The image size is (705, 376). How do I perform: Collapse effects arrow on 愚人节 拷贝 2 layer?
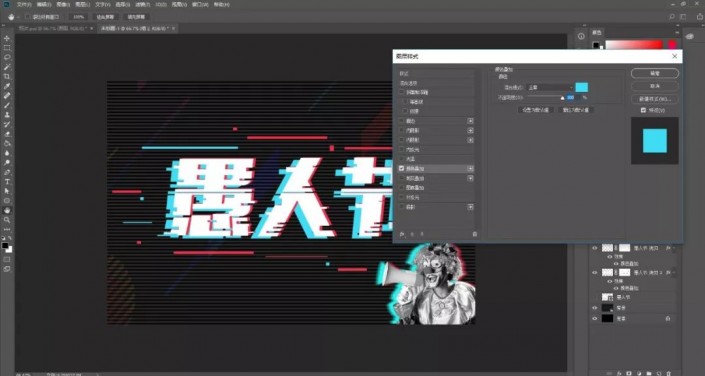pos(674,272)
